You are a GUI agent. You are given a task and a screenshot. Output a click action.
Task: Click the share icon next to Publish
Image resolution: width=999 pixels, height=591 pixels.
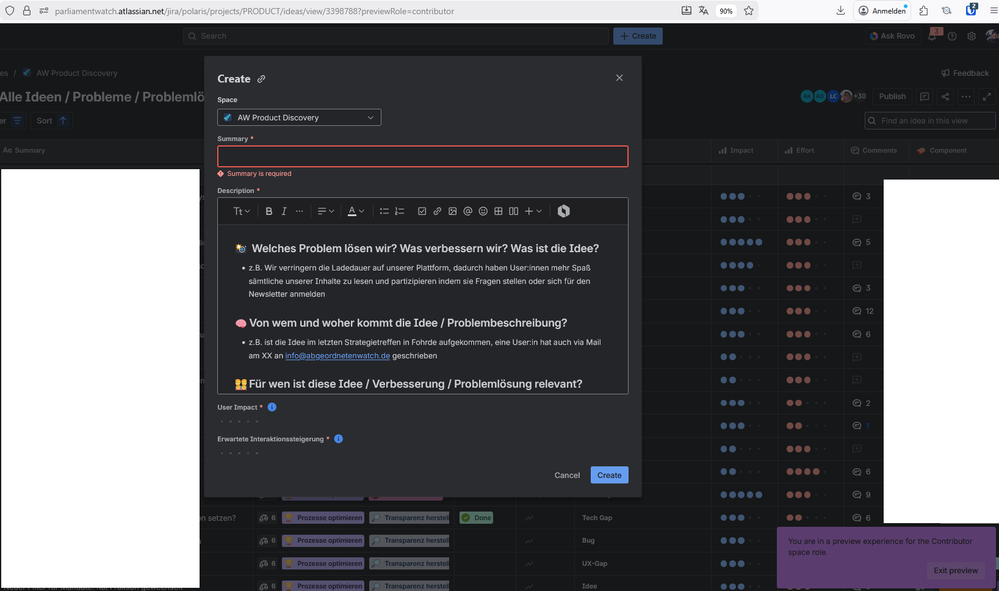[945, 97]
